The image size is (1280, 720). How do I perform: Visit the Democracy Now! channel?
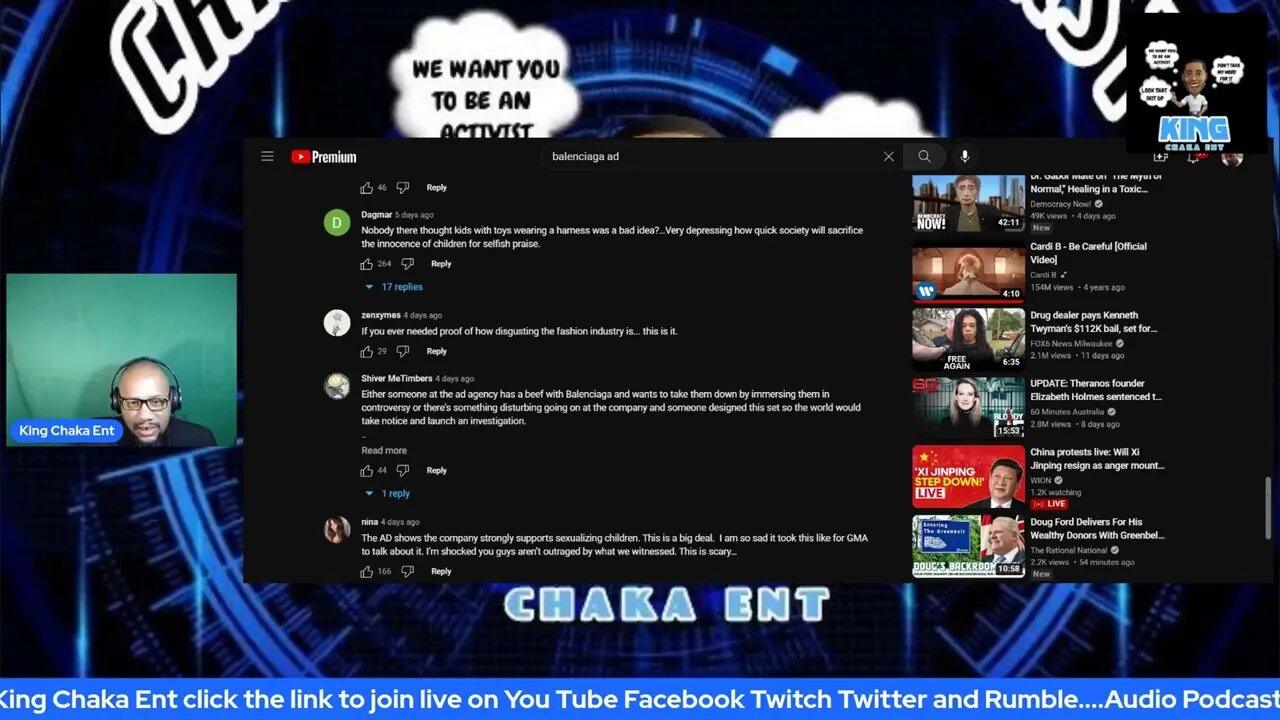(x=1061, y=204)
